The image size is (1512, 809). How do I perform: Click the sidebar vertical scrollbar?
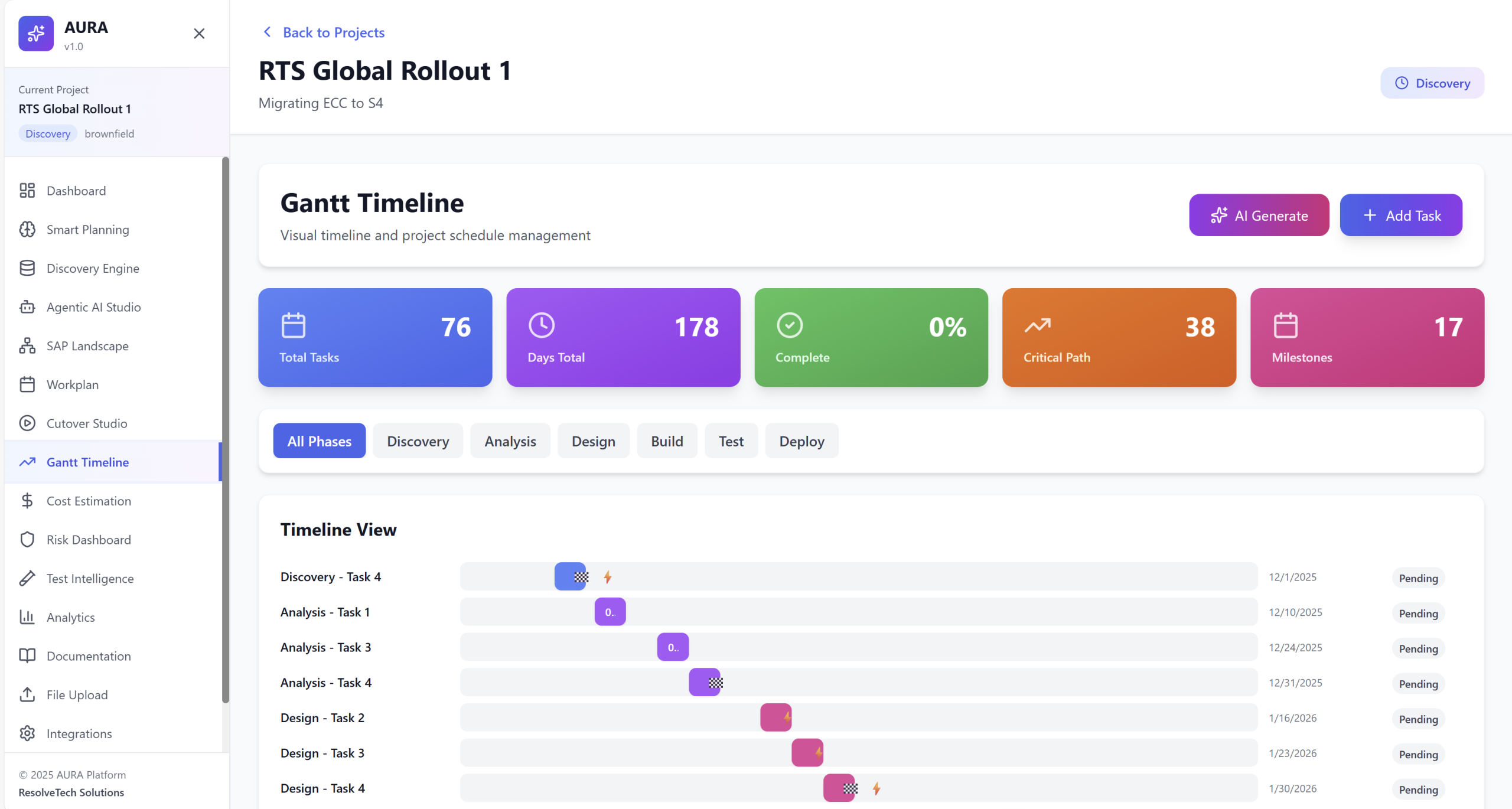pyautogui.click(x=225, y=430)
